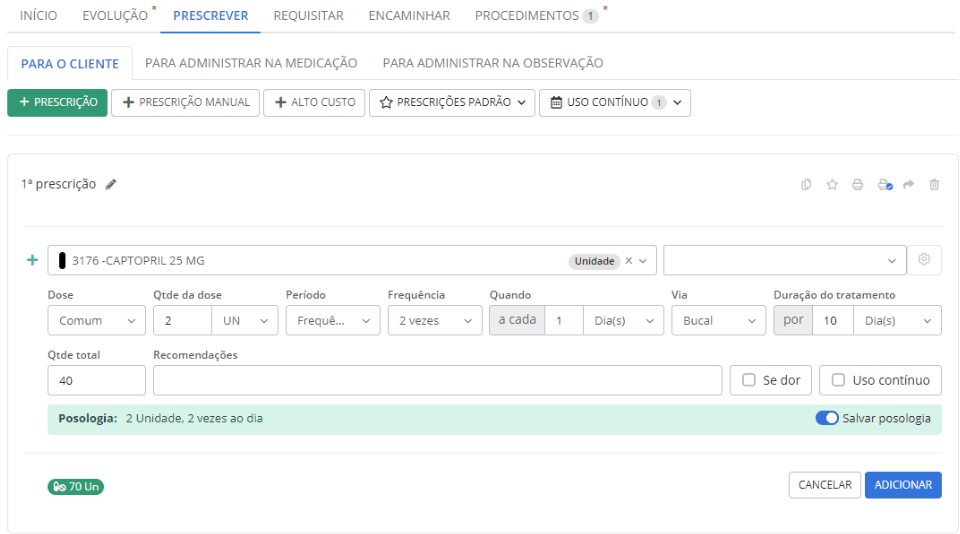Switch to the Evolução tab
960x534 pixels.
115,16
